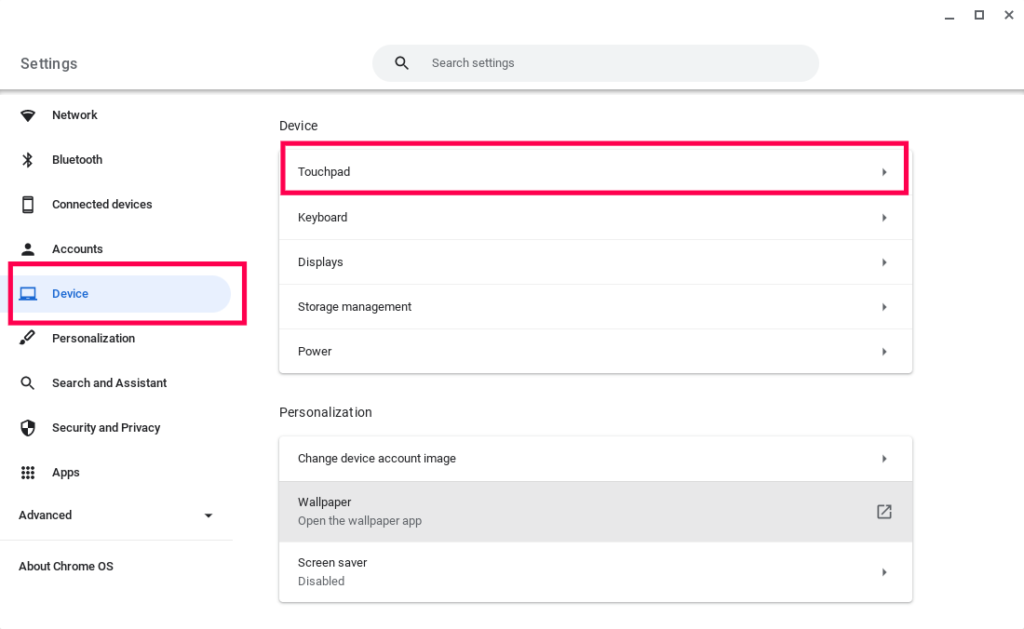Click the Settings title text
The image size is (1024, 629).
49,63
